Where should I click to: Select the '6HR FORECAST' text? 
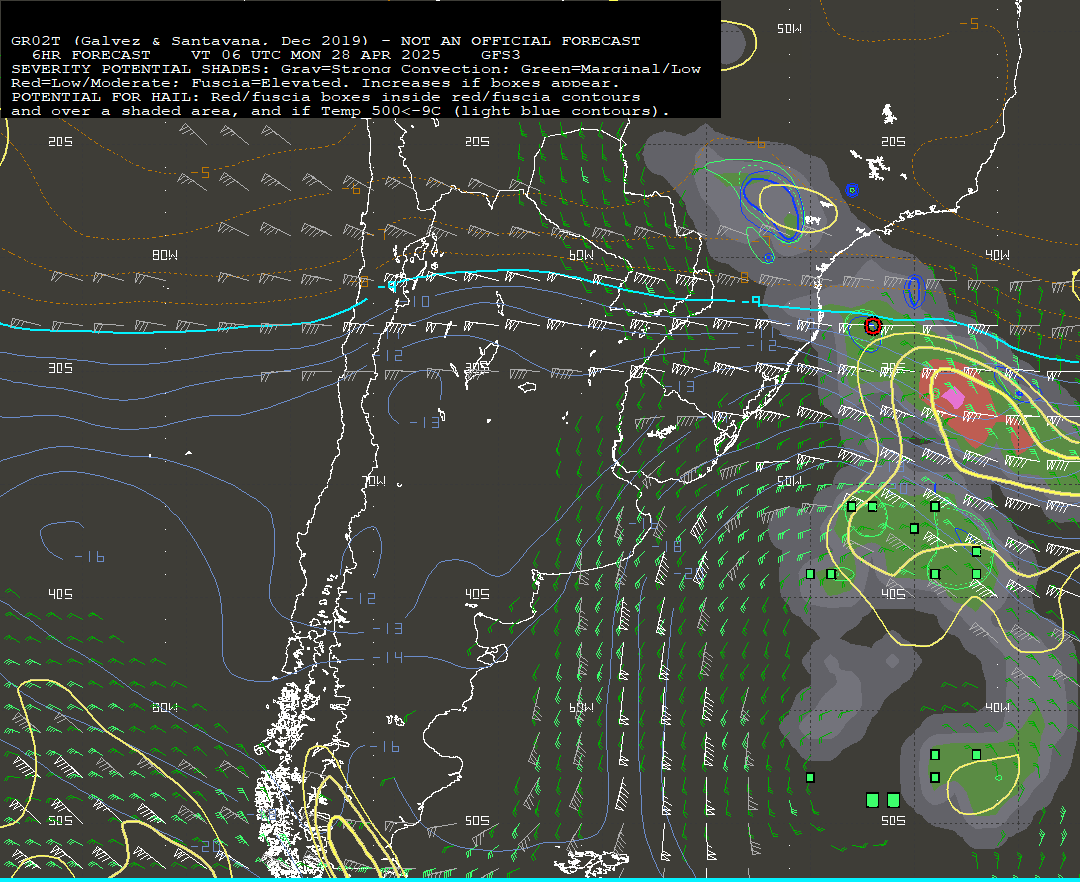click(x=91, y=55)
